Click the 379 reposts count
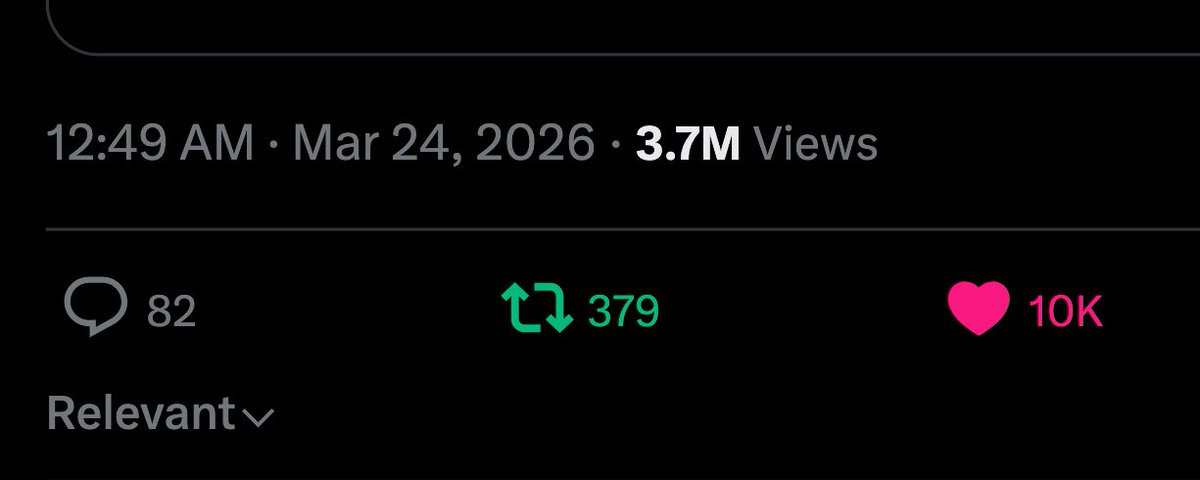The height and width of the screenshot is (480, 1200). tap(624, 312)
